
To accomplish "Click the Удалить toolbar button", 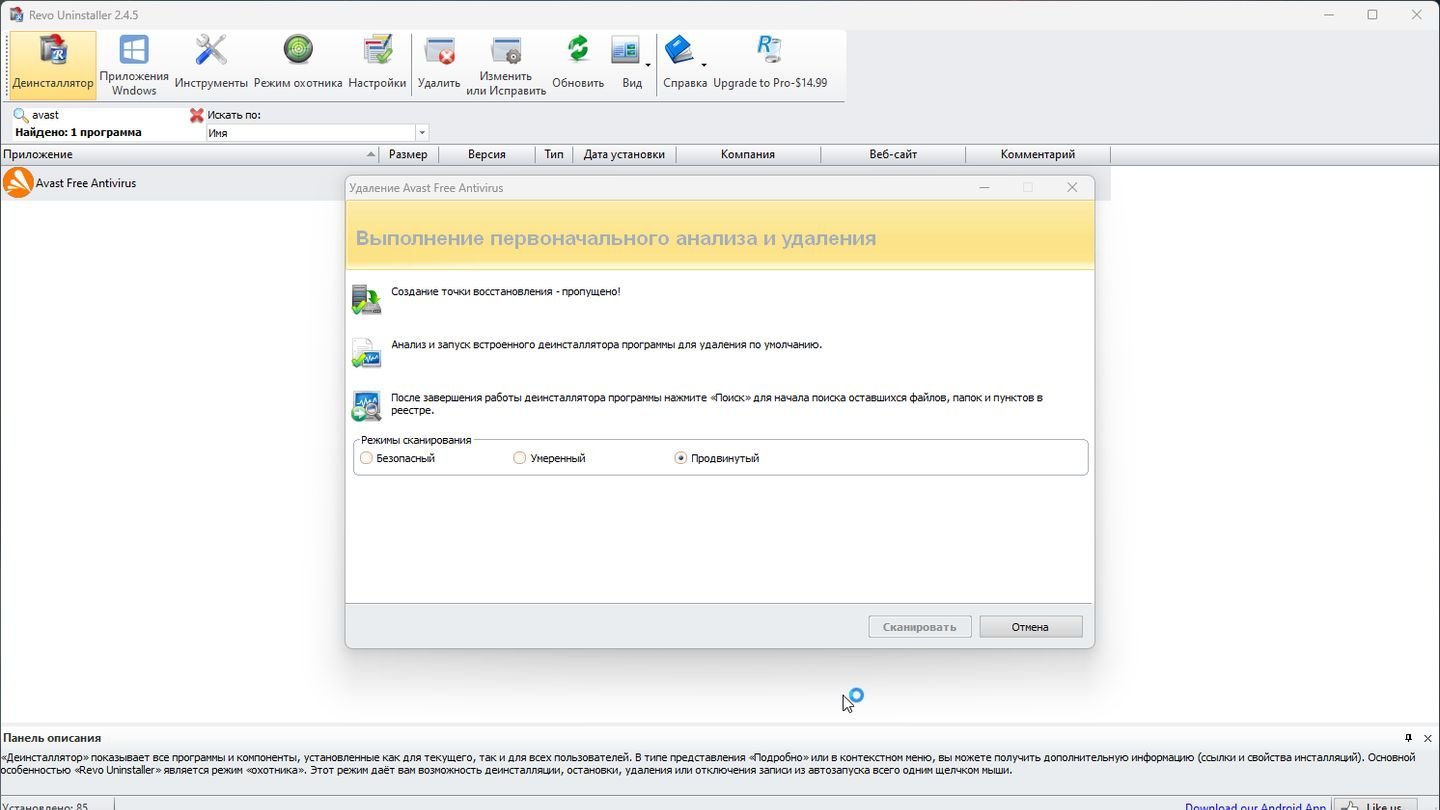I will coord(439,65).
